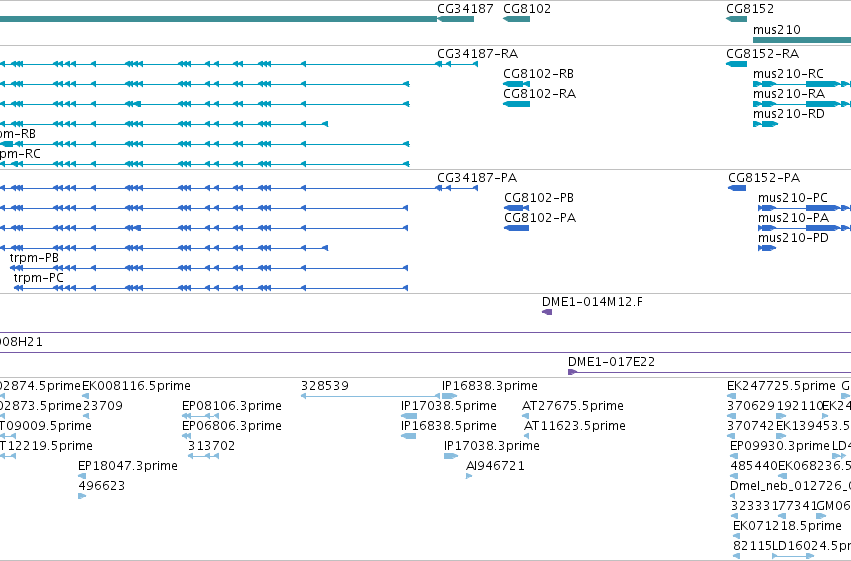Click the 370742 feature label
Image resolution: width=851 pixels, height=561 pixels.
pyautogui.click(x=751, y=426)
